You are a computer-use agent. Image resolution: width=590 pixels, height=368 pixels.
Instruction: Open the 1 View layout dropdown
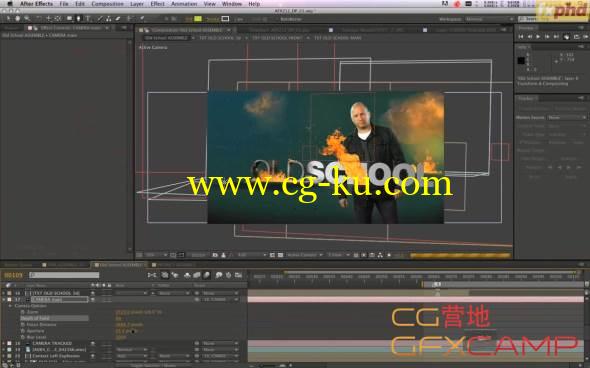[x=338, y=255]
